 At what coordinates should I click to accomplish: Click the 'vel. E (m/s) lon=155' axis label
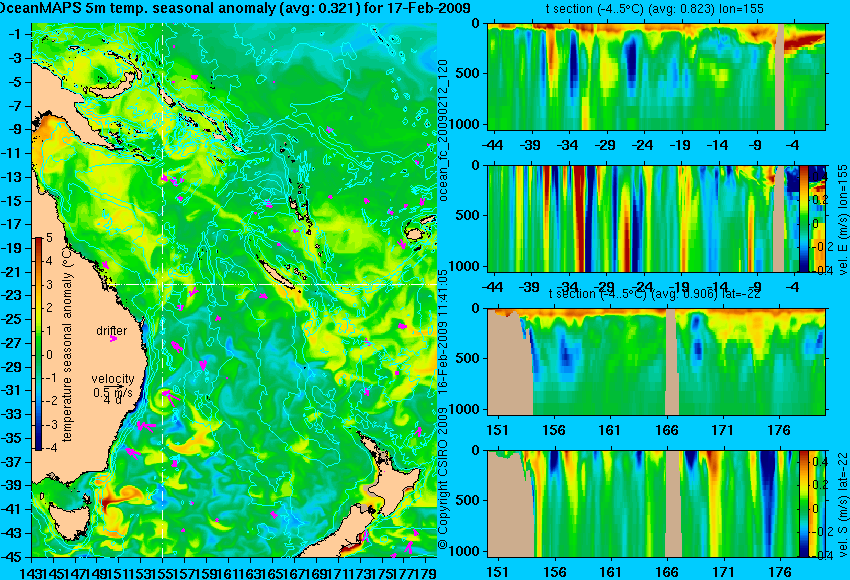tap(842, 220)
